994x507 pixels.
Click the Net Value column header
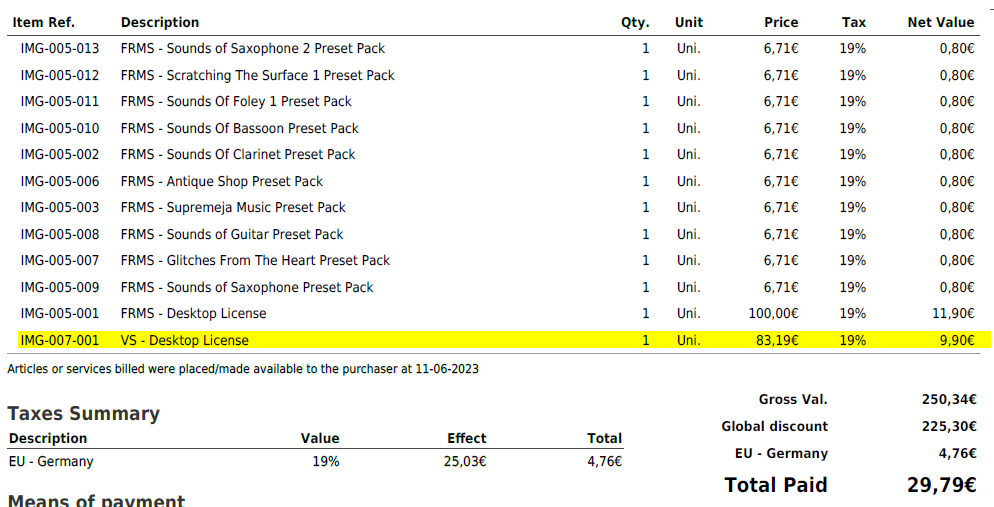[940, 22]
